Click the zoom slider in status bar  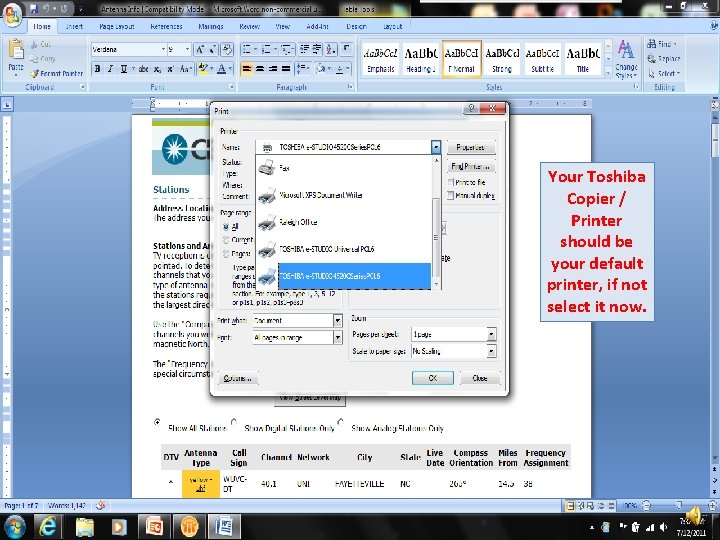(x=678, y=506)
